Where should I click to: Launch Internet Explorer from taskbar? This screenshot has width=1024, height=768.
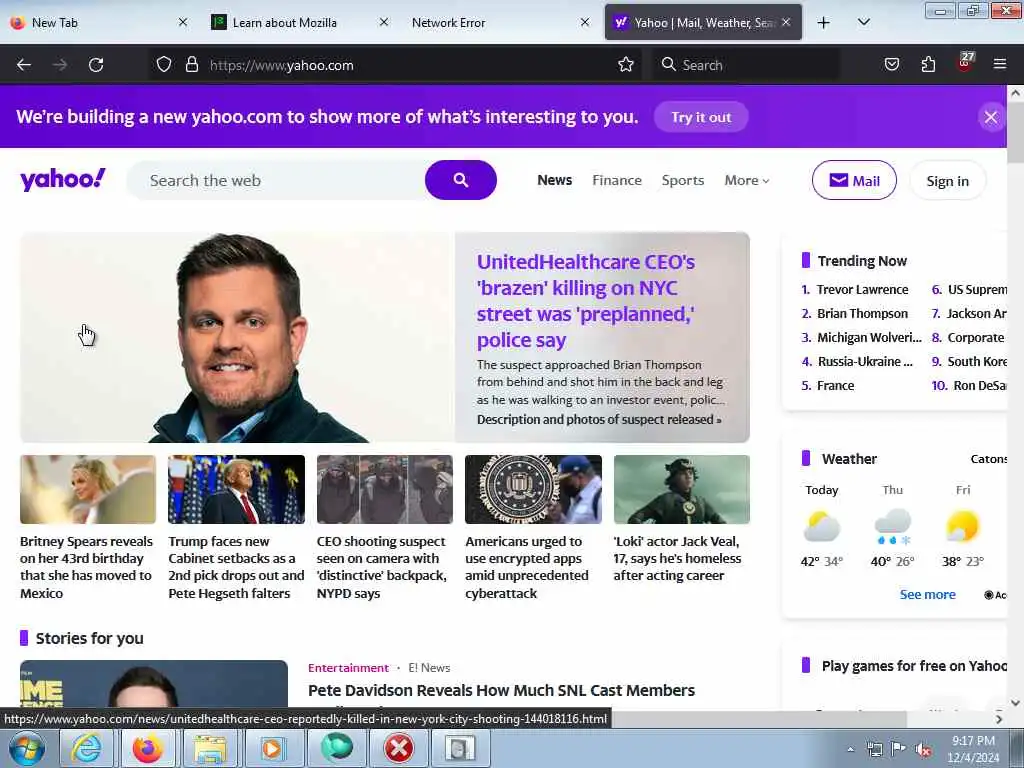86,748
